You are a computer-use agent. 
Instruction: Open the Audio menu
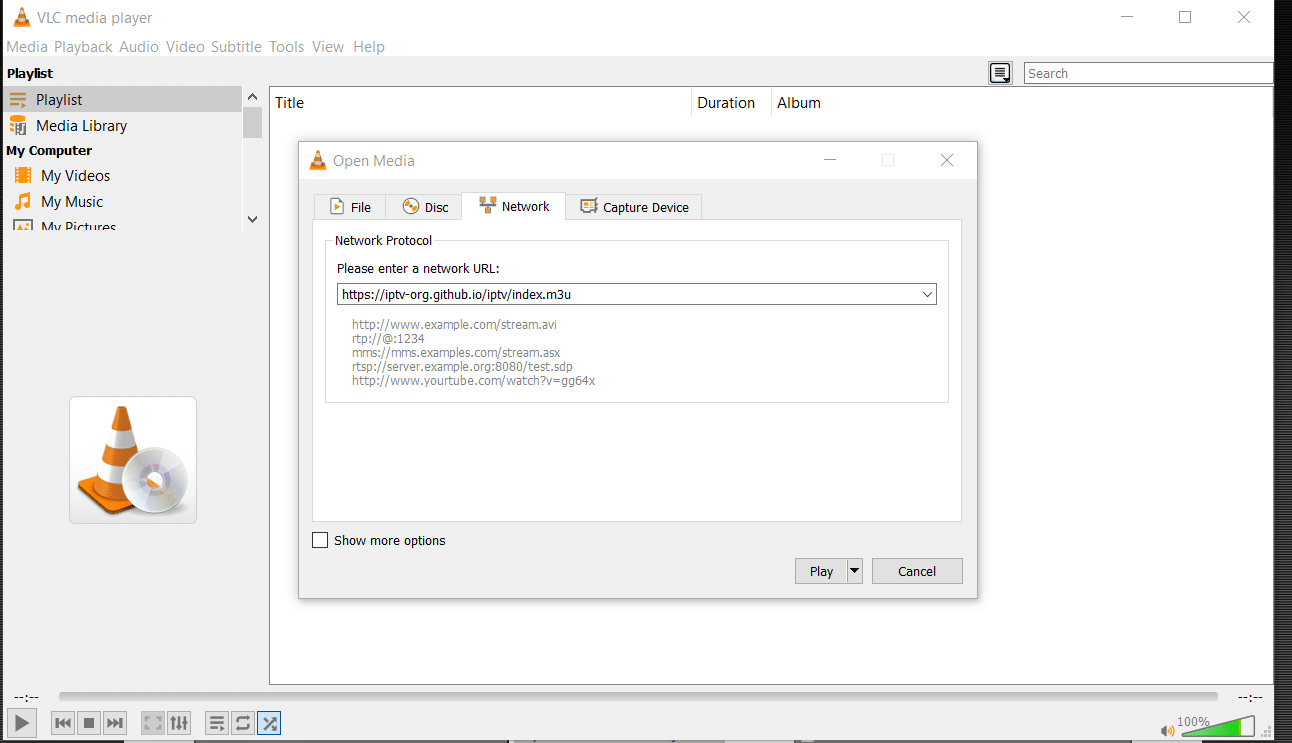tap(139, 47)
